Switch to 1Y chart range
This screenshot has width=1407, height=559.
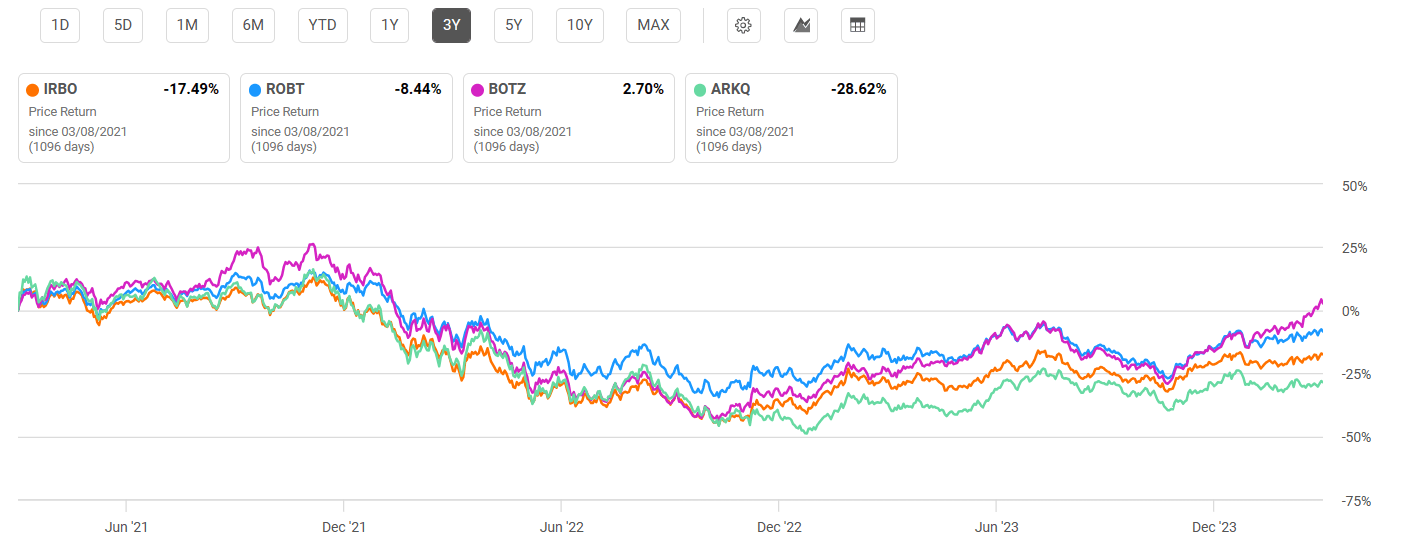pos(389,25)
